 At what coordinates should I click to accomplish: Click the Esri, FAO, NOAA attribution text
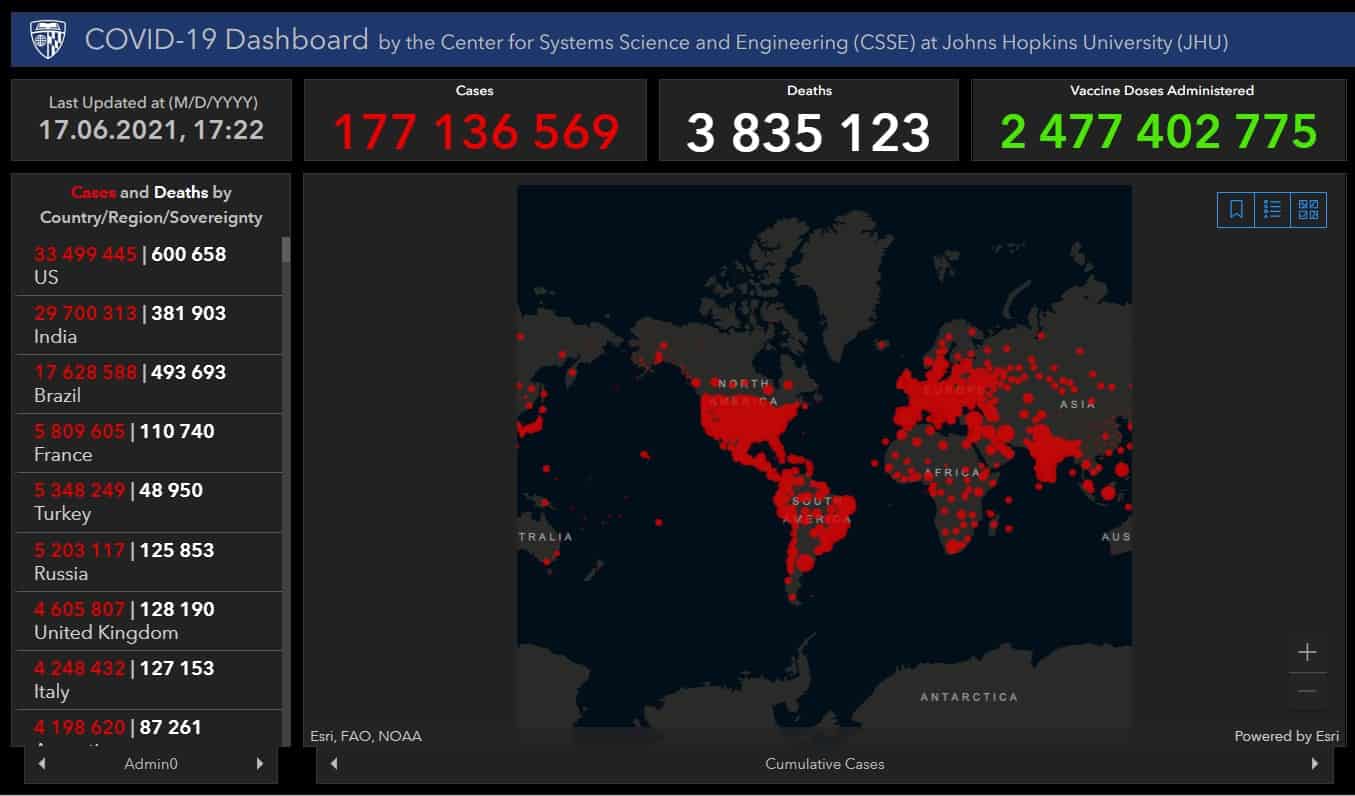click(x=366, y=736)
